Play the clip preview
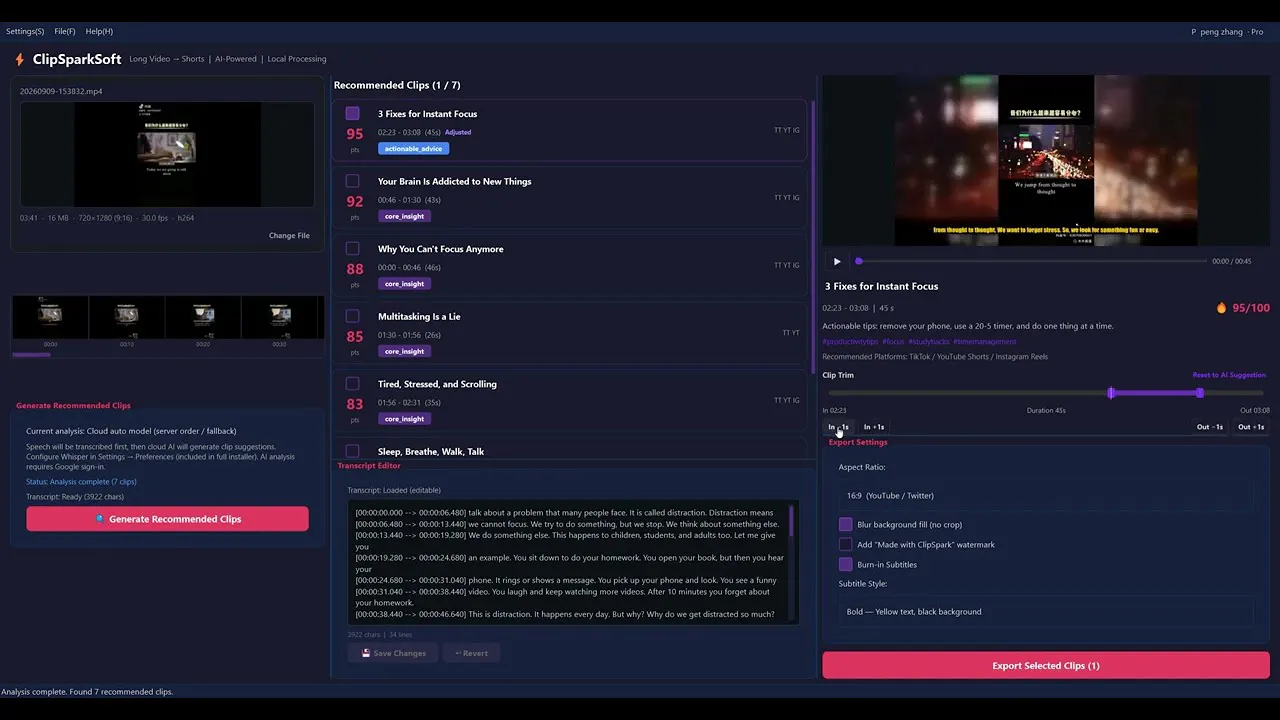 click(837, 261)
